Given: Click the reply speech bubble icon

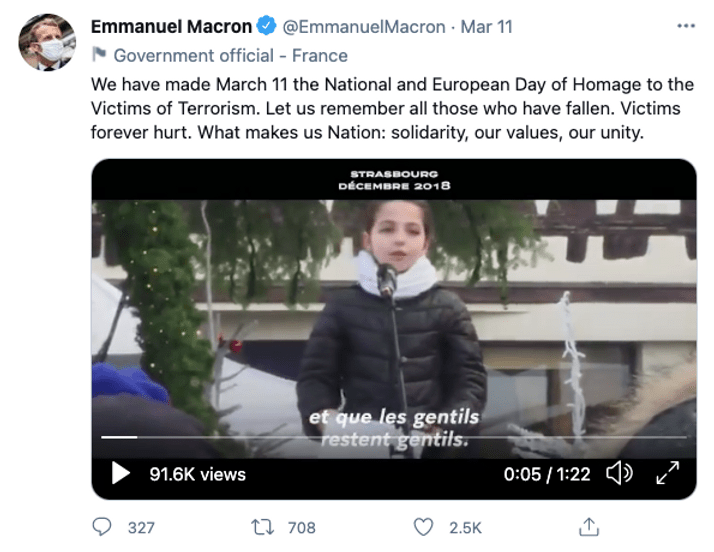Looking at the screenshot, I should point(102,526).
